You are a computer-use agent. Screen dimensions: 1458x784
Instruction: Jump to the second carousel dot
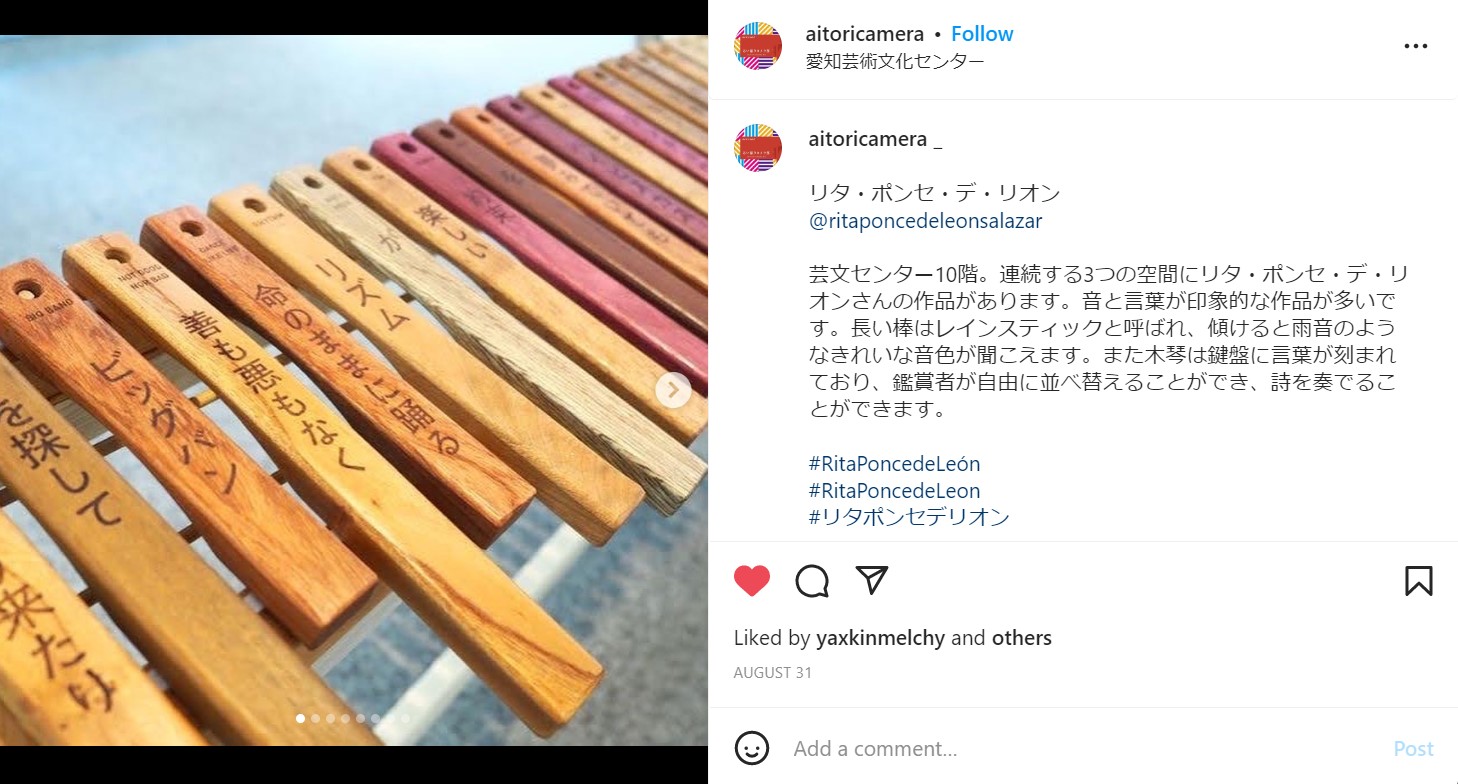(x=316, y=718)
